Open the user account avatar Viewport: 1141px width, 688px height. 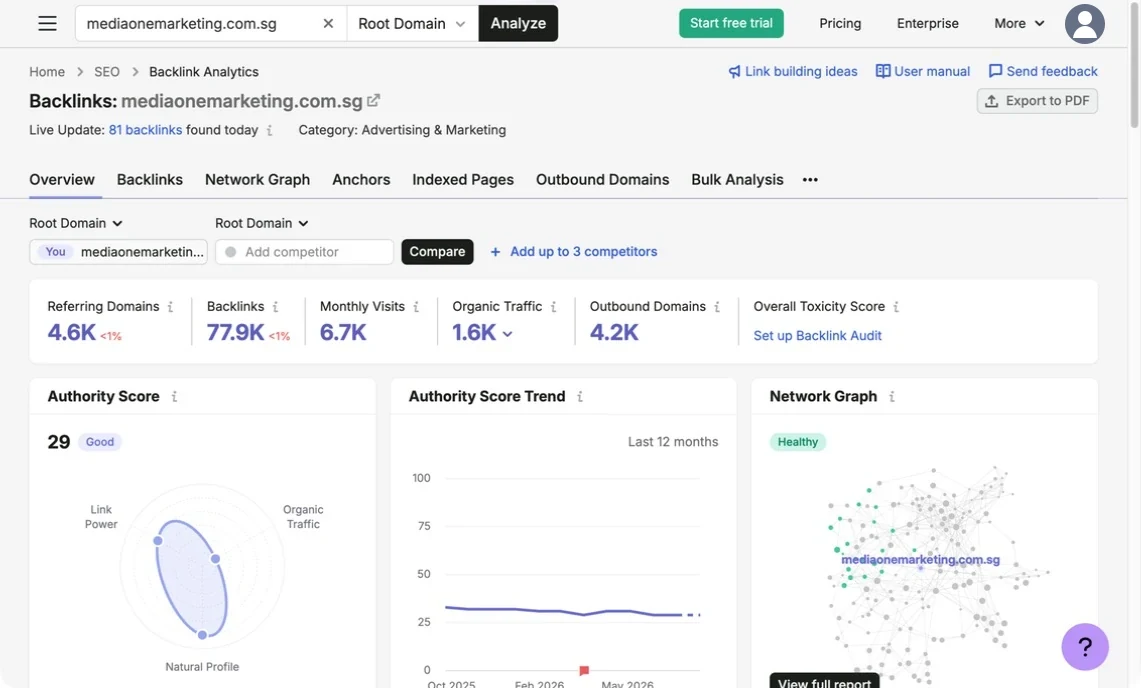(1084, 23)
